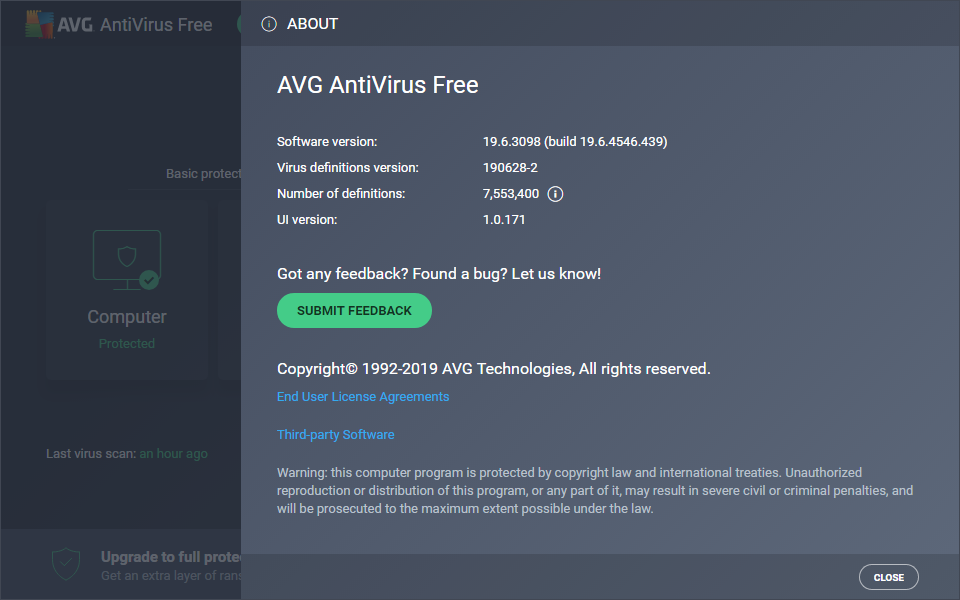This screenshot has height=600, width=960.
Task: Click the Protected status text
Action: coord(127,344)
